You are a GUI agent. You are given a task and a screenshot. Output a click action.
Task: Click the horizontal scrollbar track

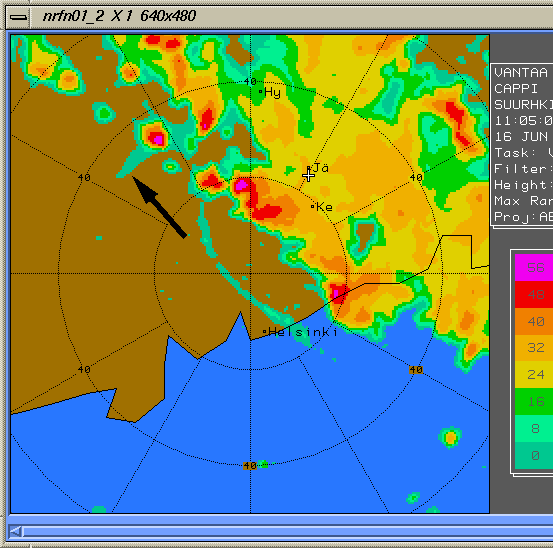[x=287, y=531]
